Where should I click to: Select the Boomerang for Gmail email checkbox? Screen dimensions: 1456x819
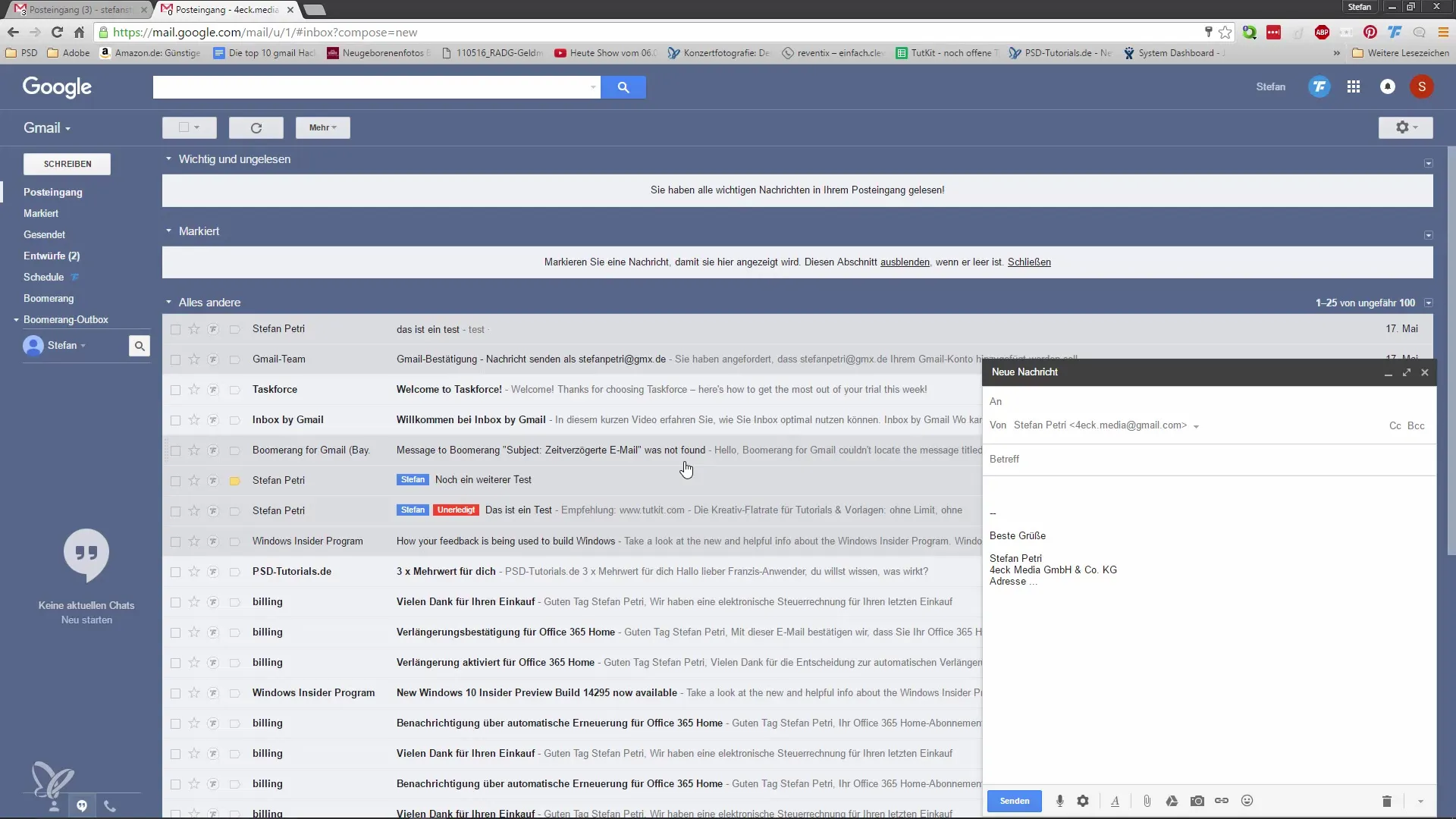coord(175,450)
